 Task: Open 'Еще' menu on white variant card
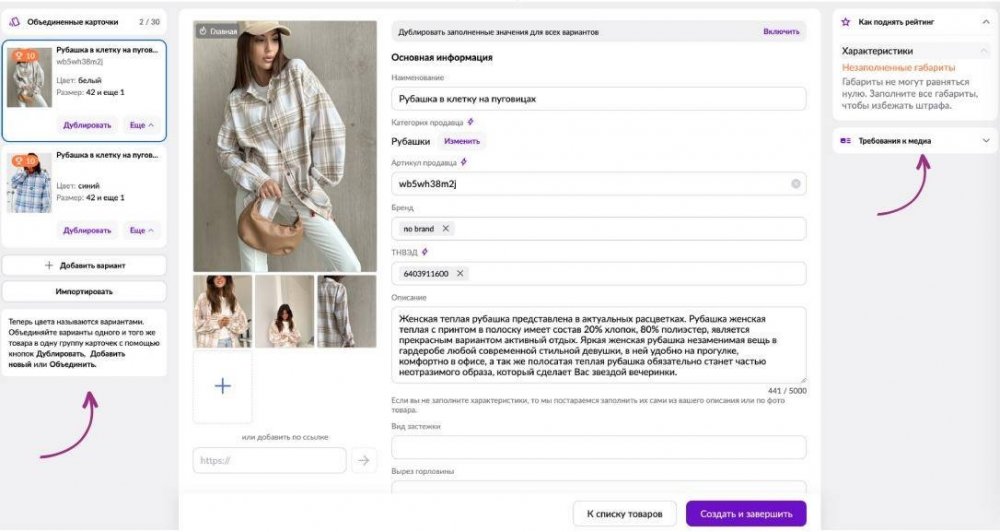pos(142,125)
